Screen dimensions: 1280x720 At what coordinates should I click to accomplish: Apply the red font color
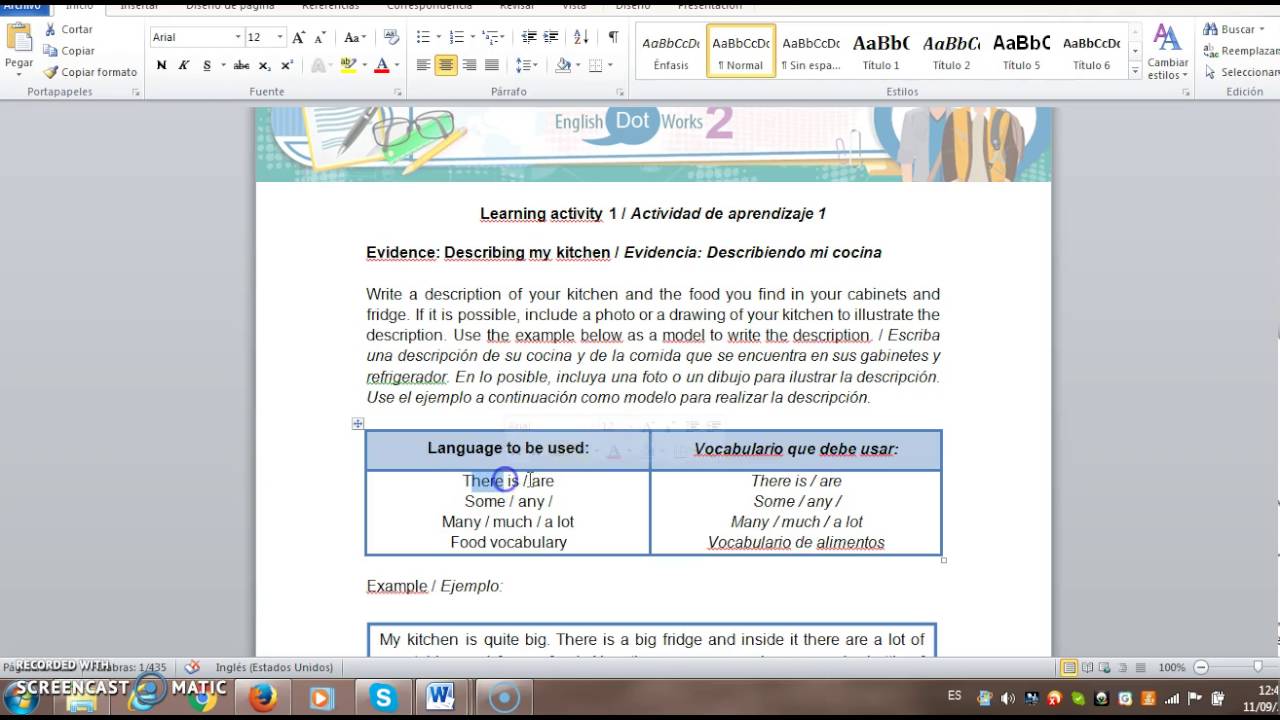click(381, 65)
